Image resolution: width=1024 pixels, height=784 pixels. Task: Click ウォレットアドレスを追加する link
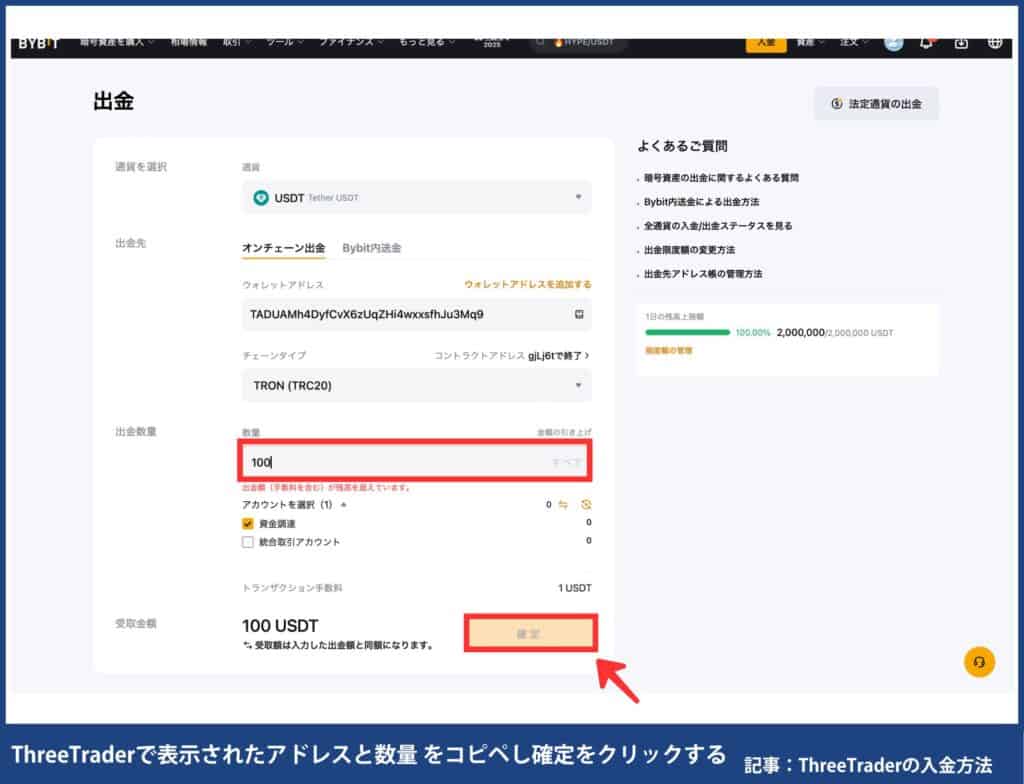point(528,284)
